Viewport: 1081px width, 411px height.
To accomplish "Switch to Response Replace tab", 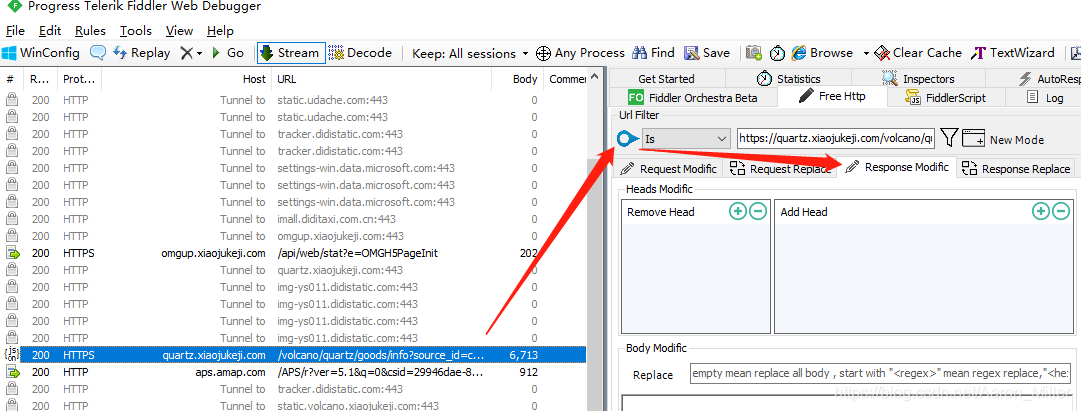I will tap(1017, 169).
